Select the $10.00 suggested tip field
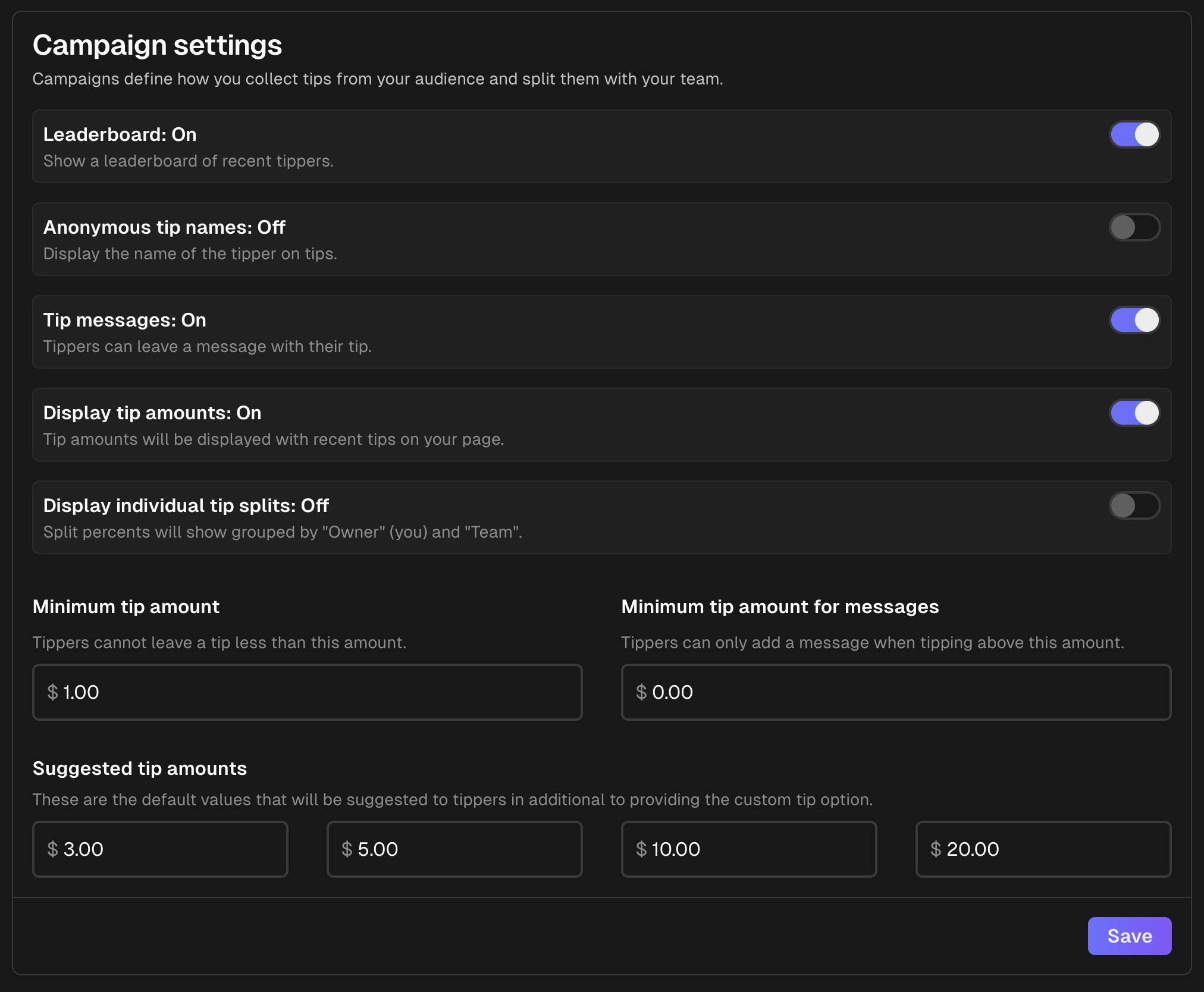This screenshot has height=992, width=1204. 749,849
